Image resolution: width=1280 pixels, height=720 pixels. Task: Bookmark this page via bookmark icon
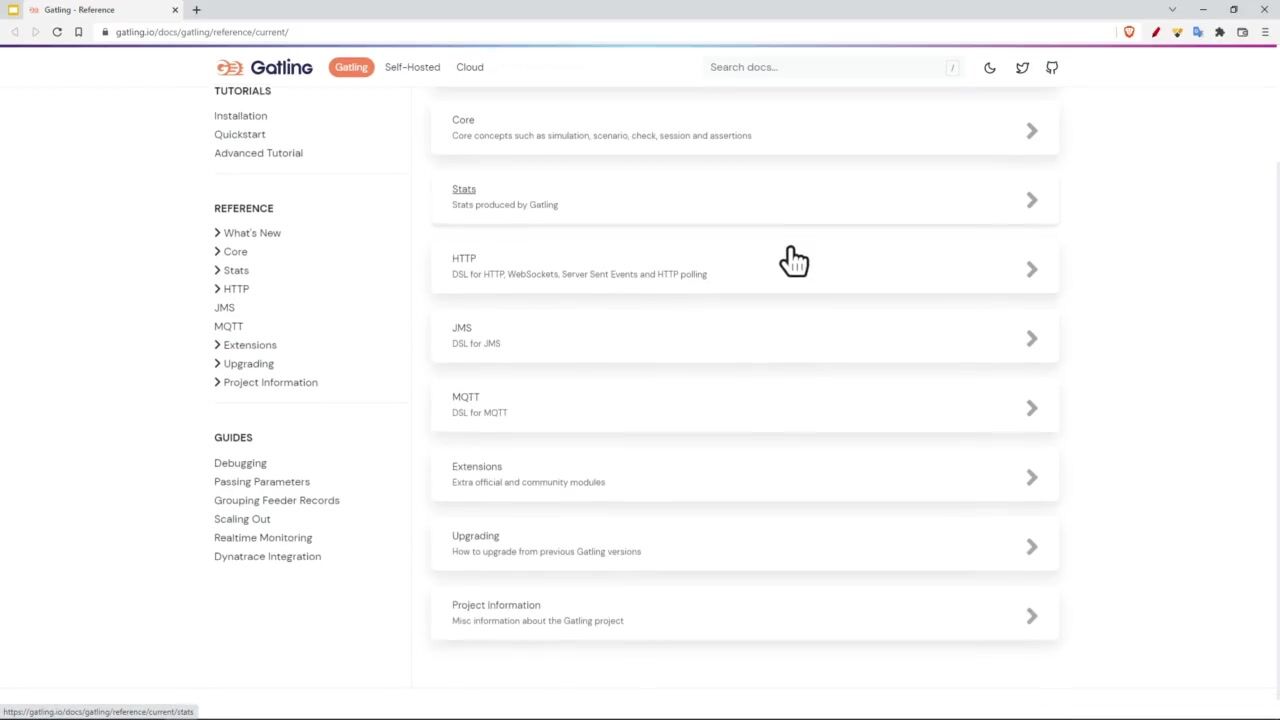78,32
